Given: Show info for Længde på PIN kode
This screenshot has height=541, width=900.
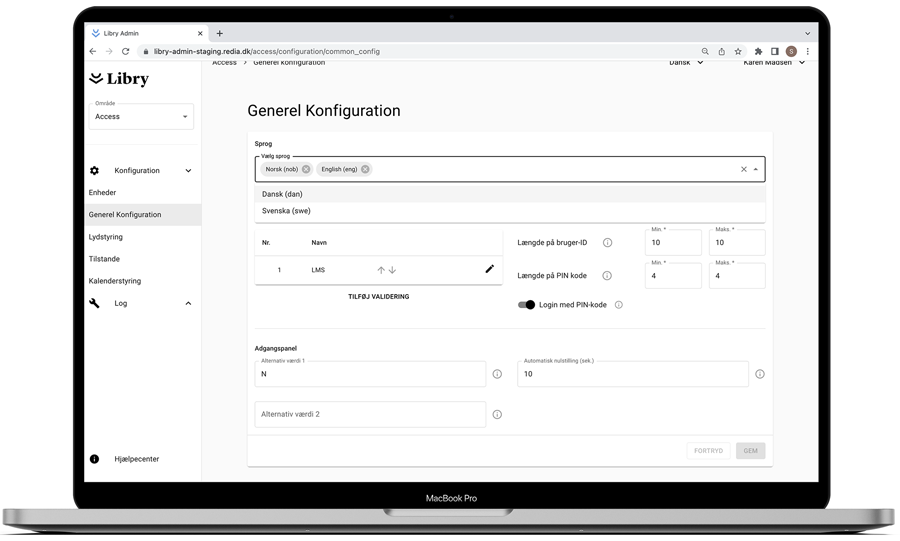Looking at the screenshot, I should click(607, 276).
